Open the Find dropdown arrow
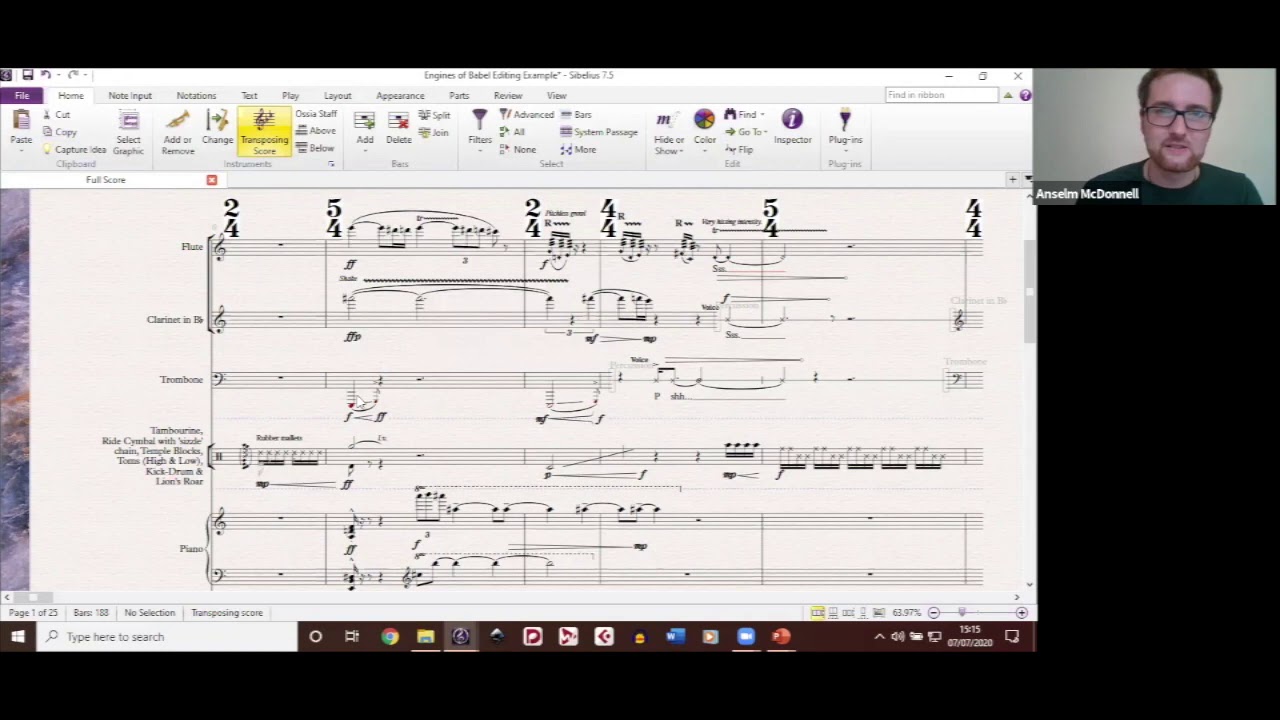The width and height of the screenshot is (1280, 720). pos(762,115)
